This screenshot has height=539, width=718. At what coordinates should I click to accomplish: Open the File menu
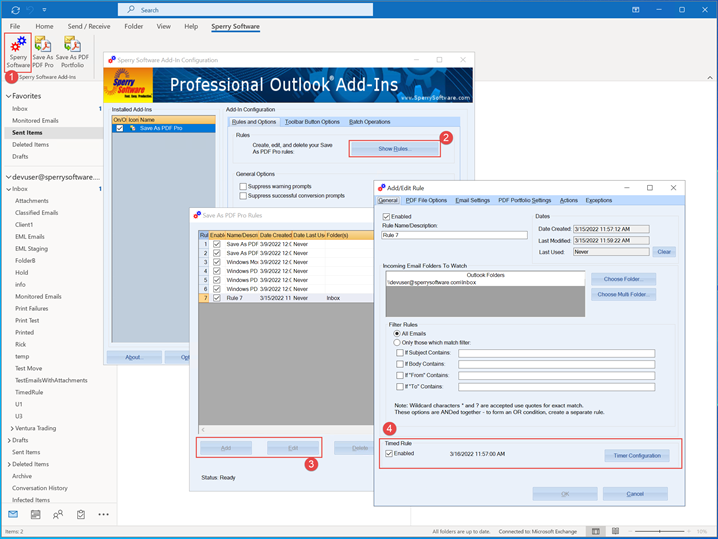tap(15, 27)
